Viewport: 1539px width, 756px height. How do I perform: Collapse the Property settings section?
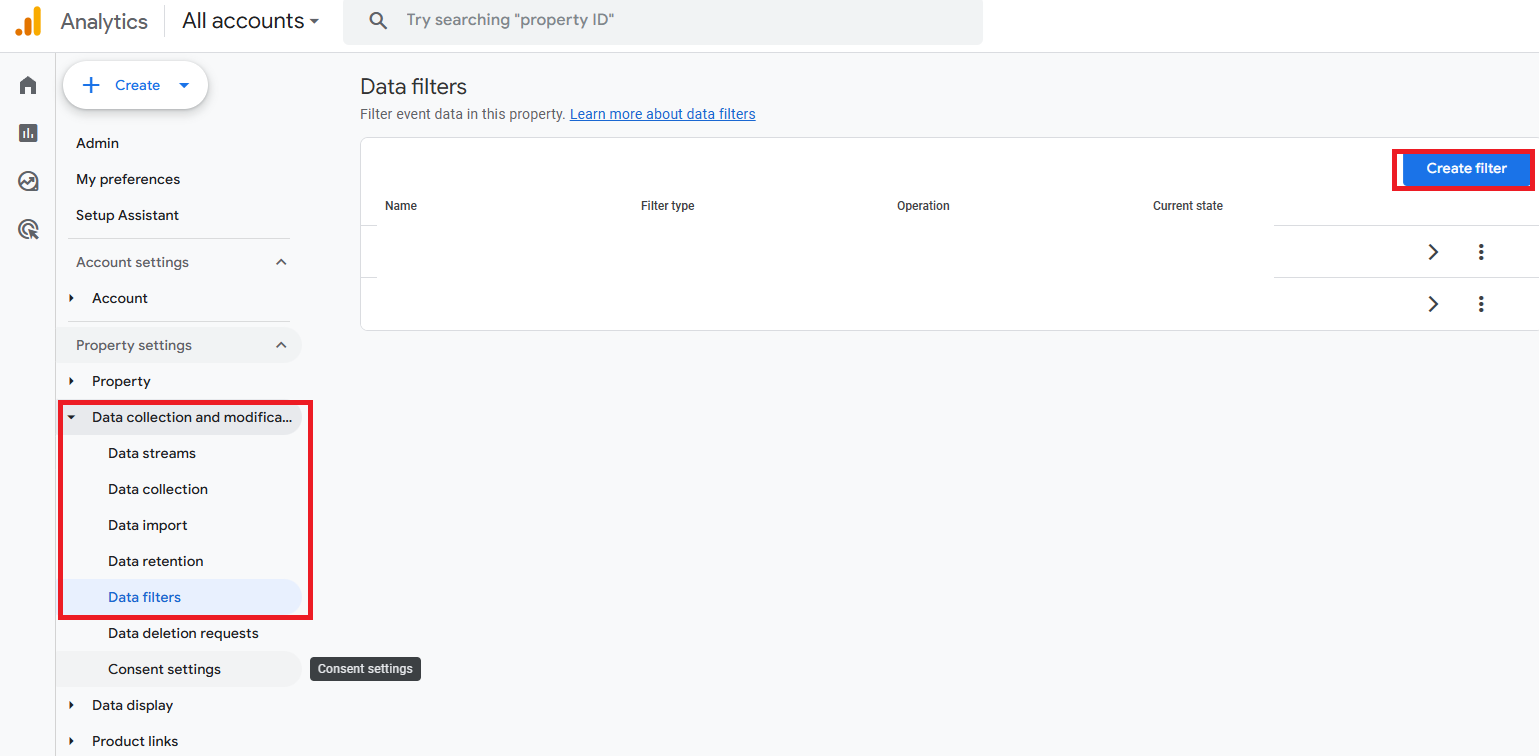tap(281, 345)
